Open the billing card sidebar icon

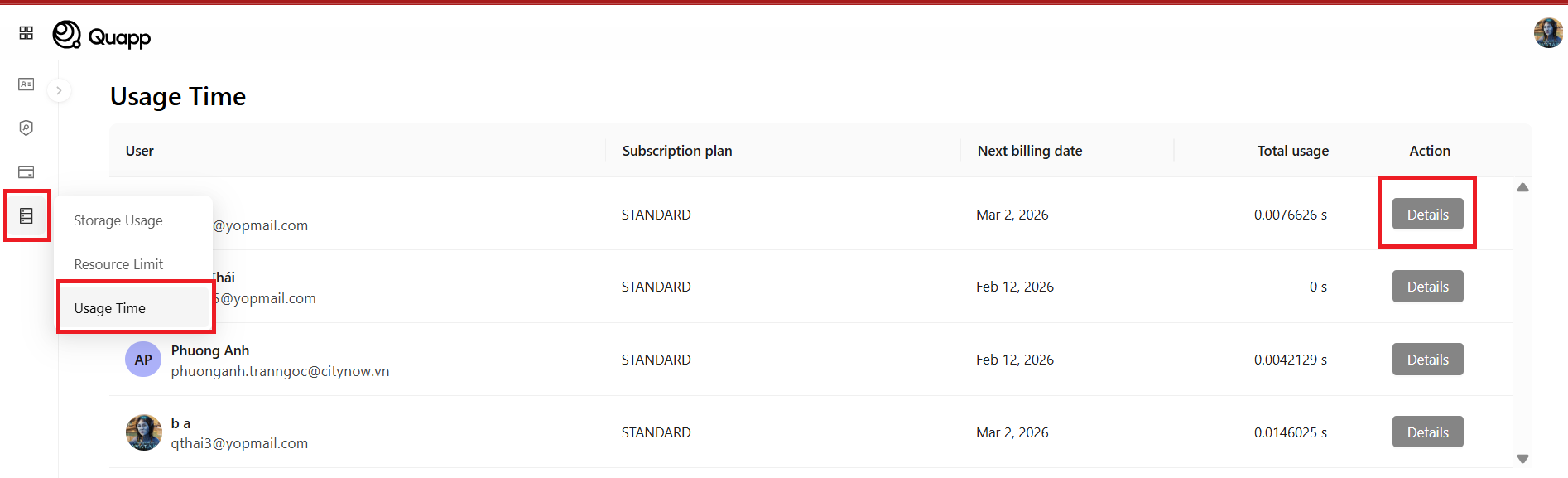(x=26, y=172)
